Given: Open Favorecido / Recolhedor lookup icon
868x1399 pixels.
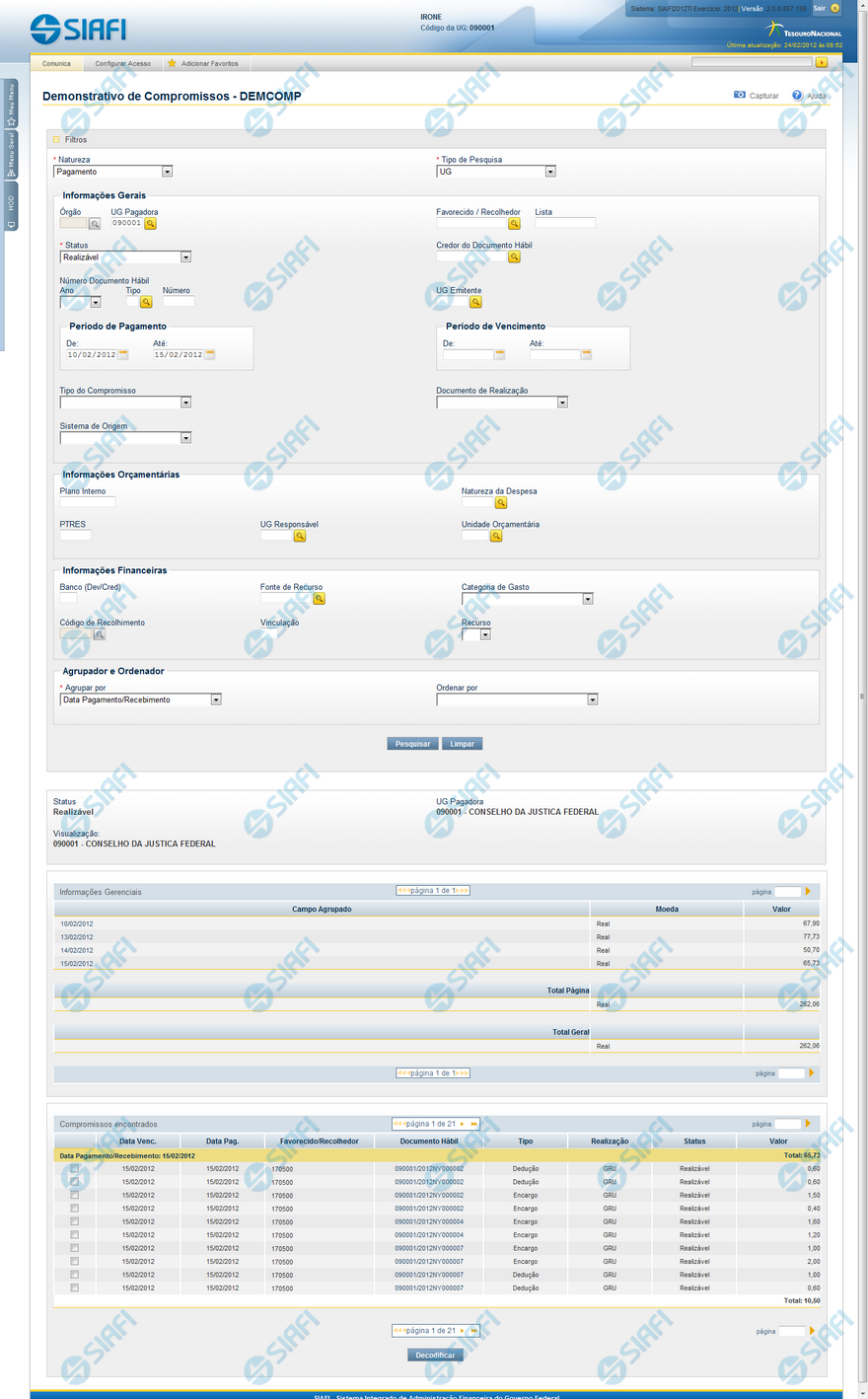Looking at the screenshot, I should pos(514,224).
